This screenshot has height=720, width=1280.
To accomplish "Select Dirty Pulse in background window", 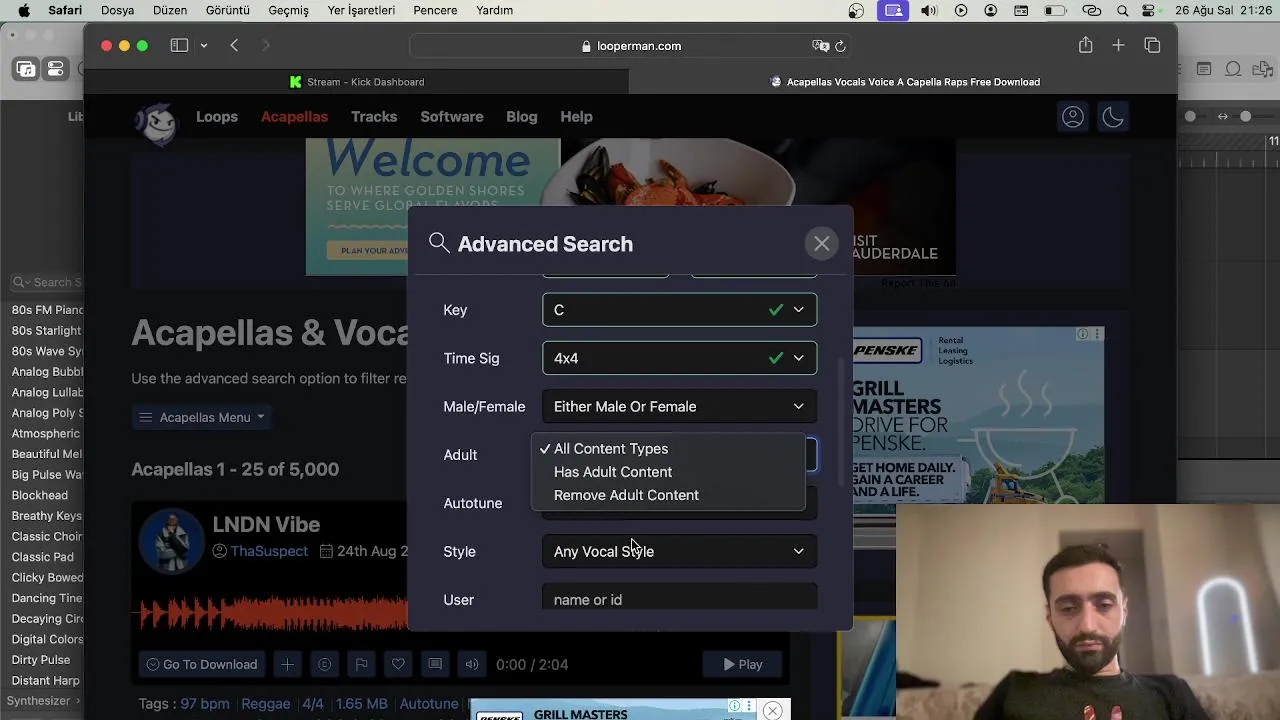I will click(x=41, y=660).
